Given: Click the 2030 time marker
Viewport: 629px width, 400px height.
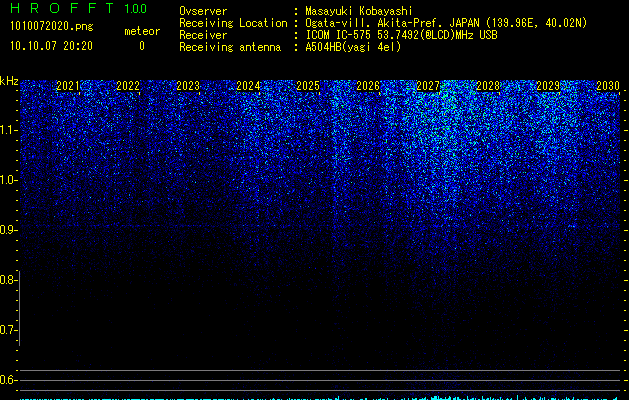Looking at the screenshot, I should (x=608, y=86).
